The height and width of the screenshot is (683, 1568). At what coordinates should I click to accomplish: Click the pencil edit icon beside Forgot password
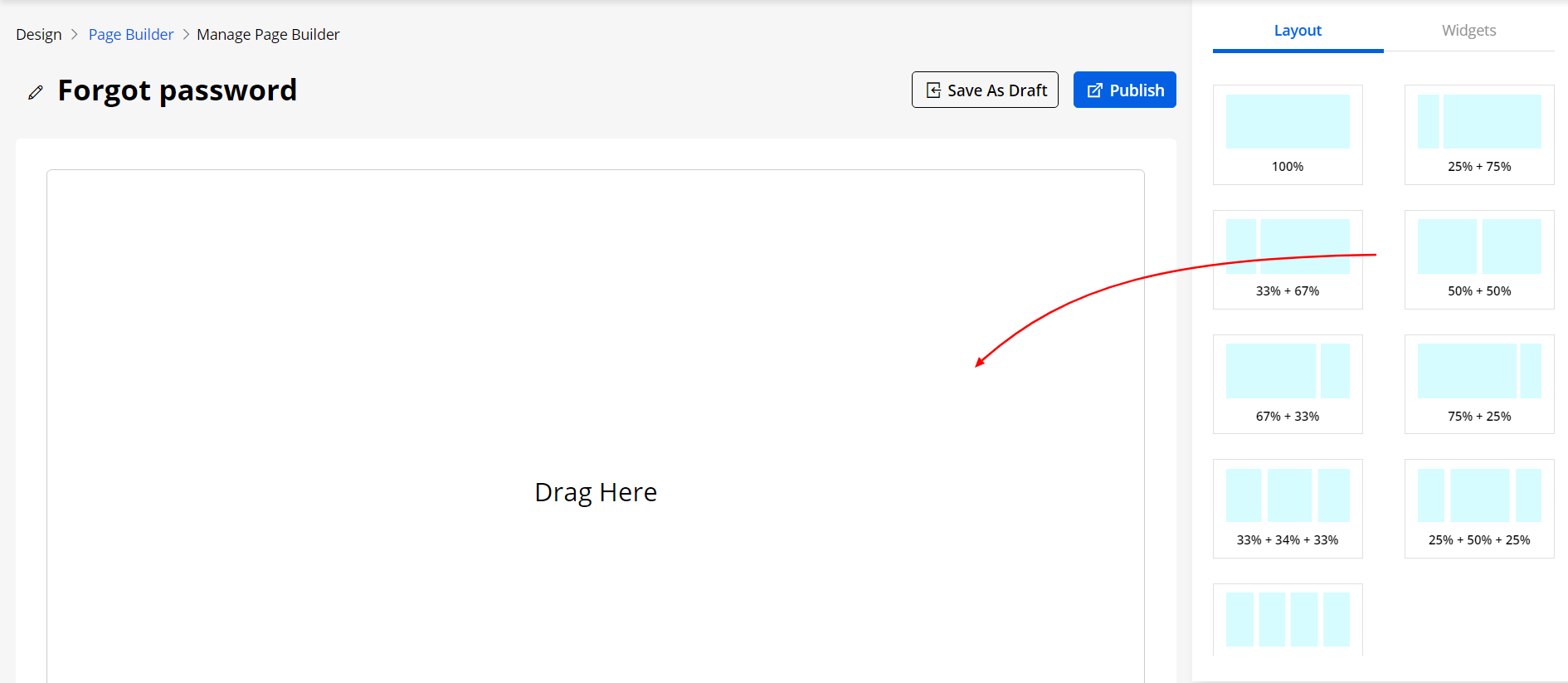point(35,92)
